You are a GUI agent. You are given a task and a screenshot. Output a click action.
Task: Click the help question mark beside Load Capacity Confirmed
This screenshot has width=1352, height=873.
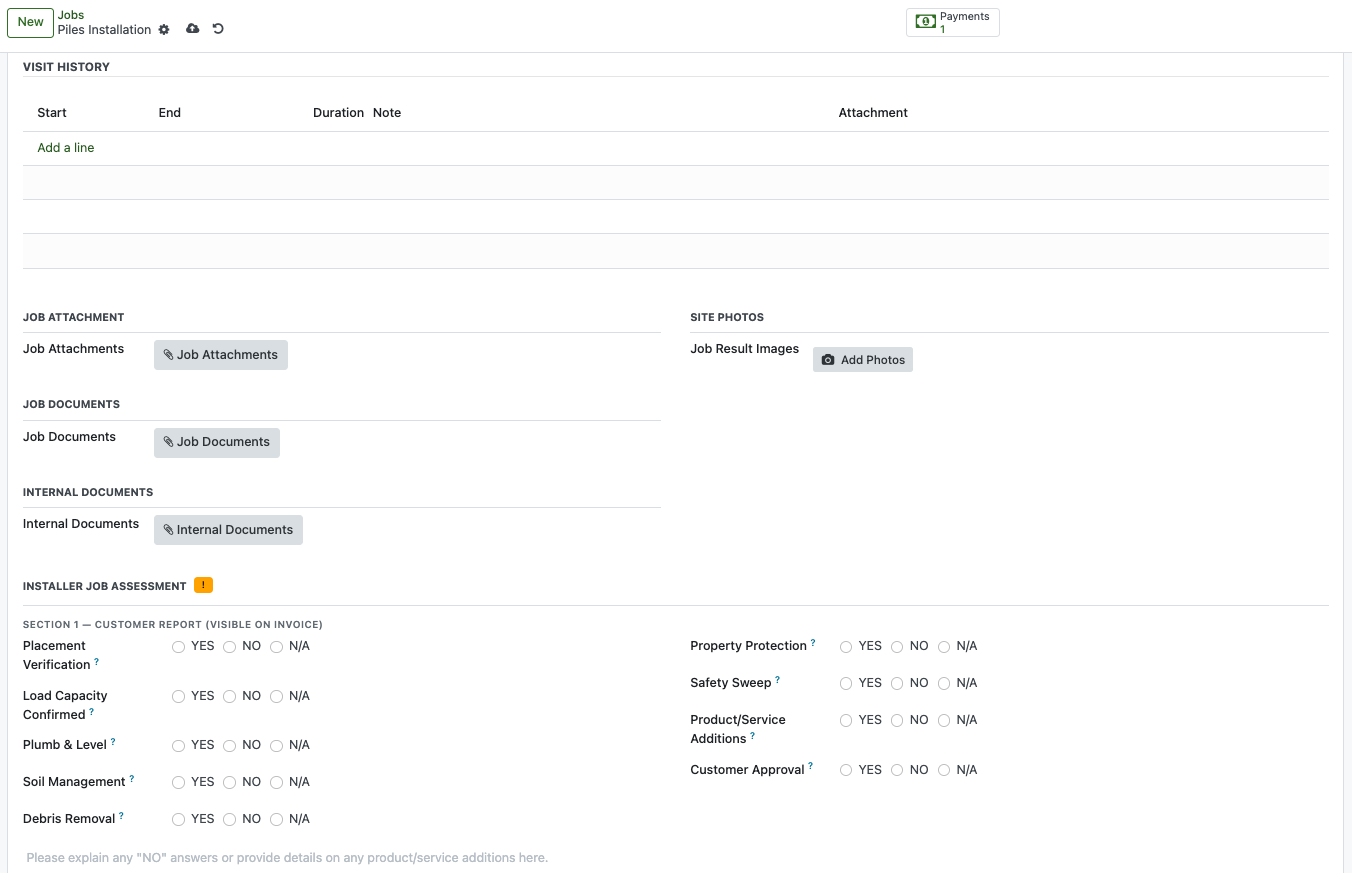coord(92,712)
